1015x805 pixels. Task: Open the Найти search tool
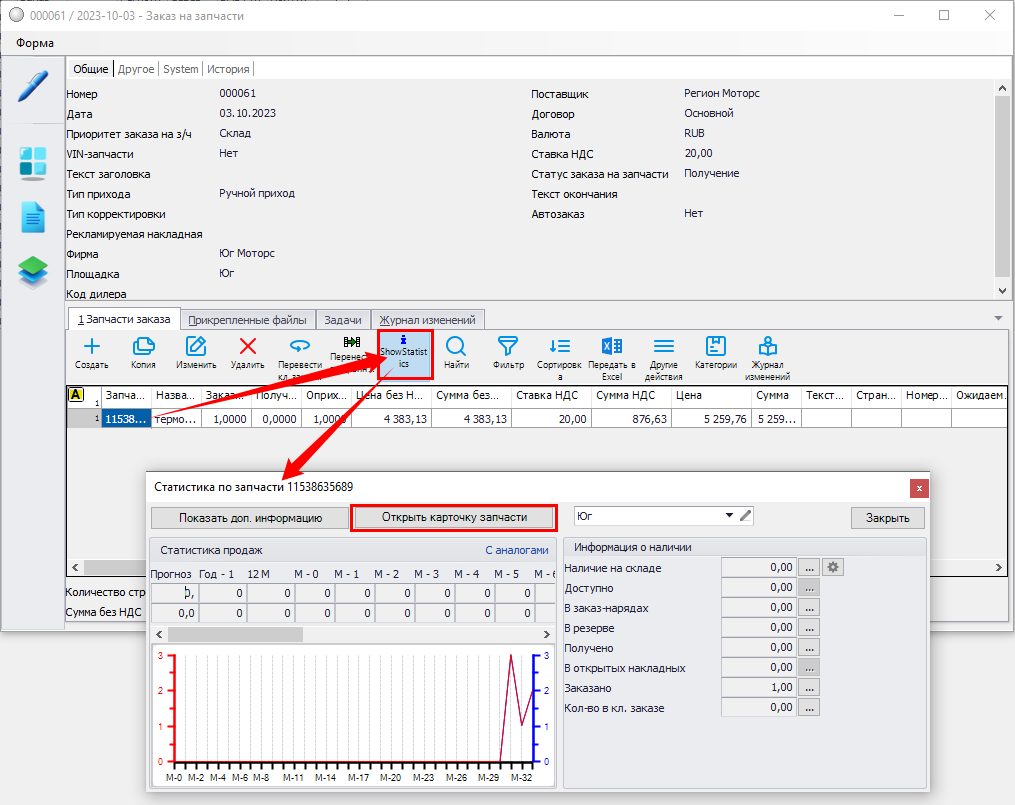tap(456, 348)
